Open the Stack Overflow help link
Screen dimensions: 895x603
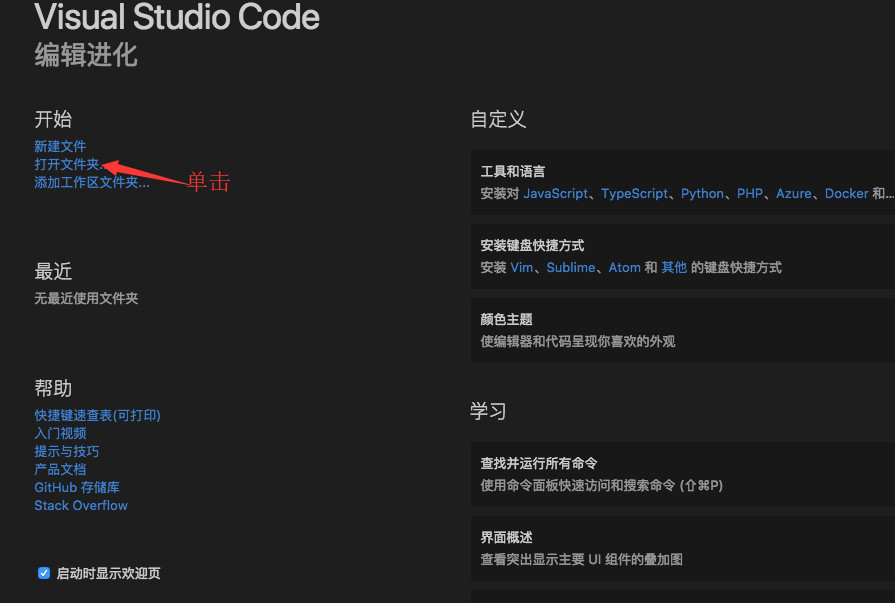[x=80, y=505]
